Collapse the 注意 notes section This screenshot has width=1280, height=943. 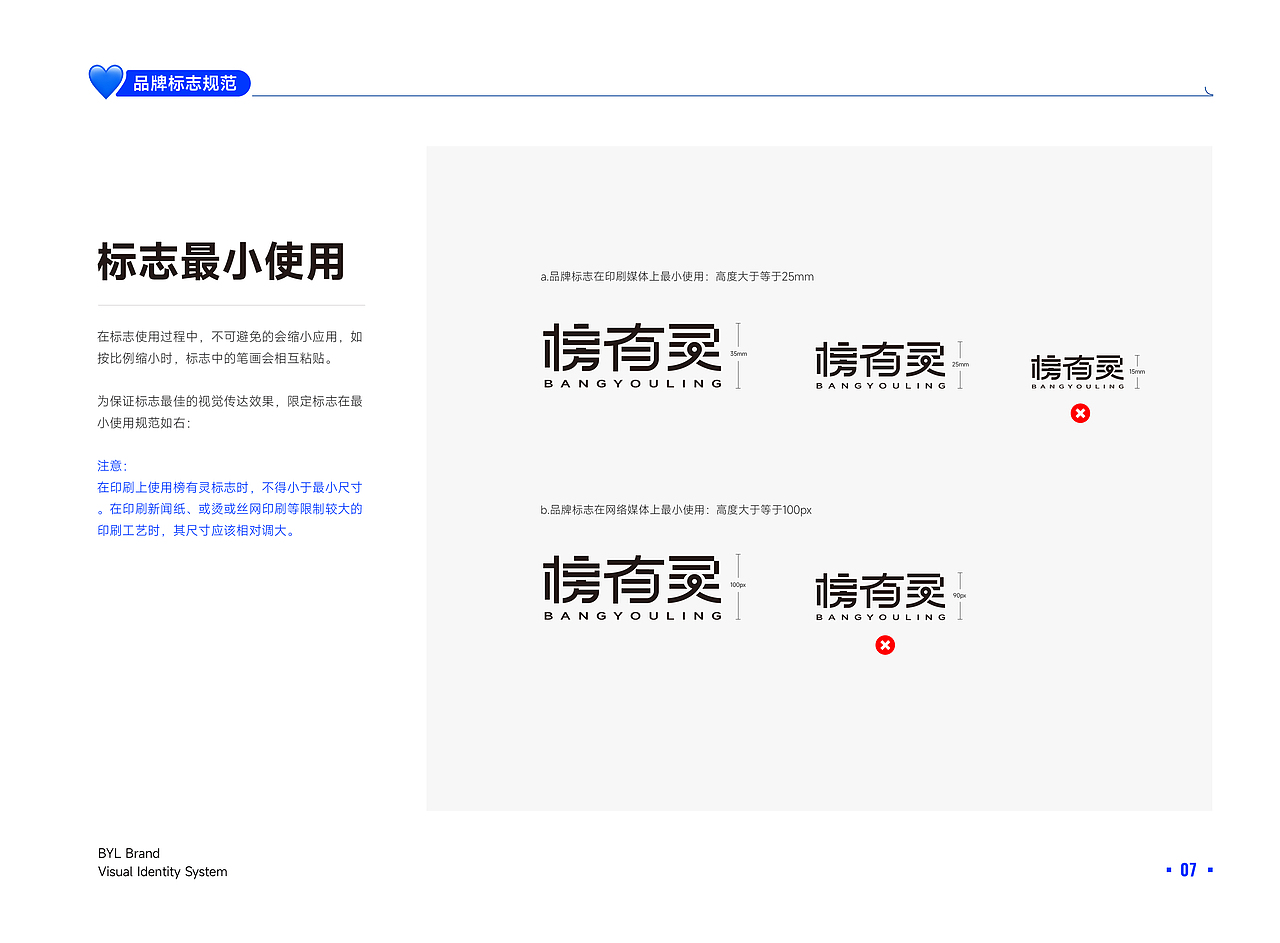tap(110, 465)
